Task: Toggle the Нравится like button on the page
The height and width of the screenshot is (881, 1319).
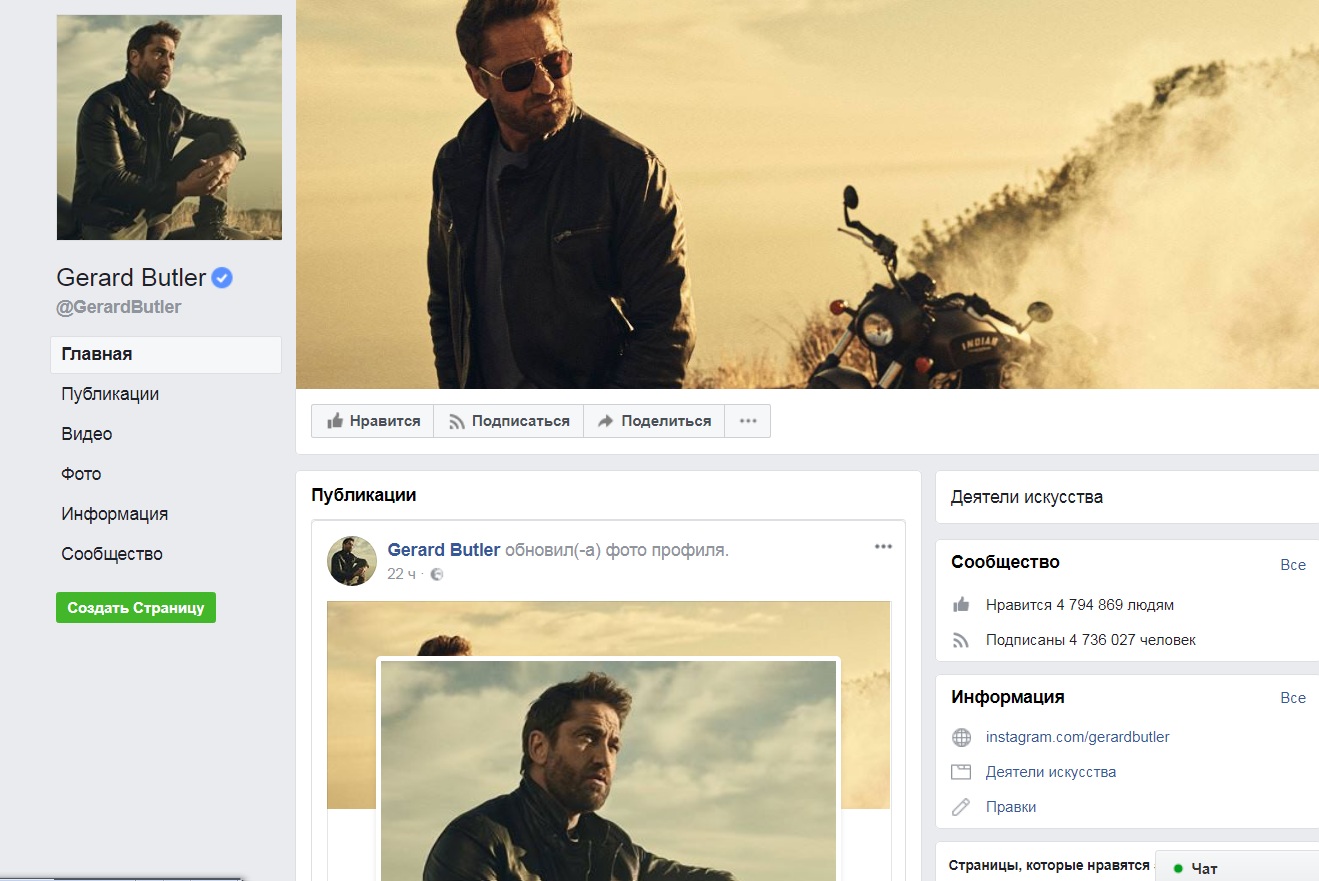Action: coord(373,421)
